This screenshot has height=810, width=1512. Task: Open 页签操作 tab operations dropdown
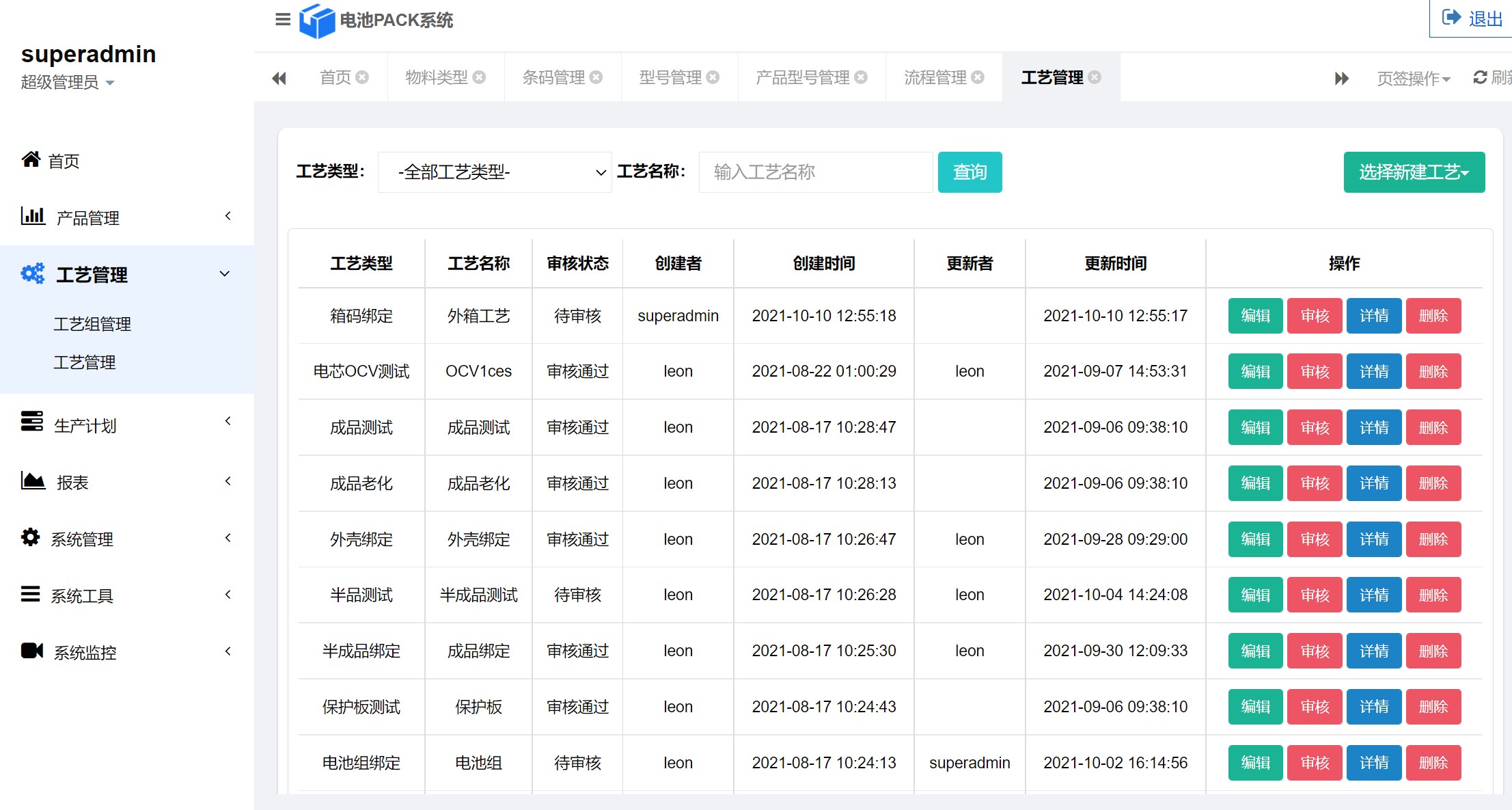click(x=1413, y=78)
